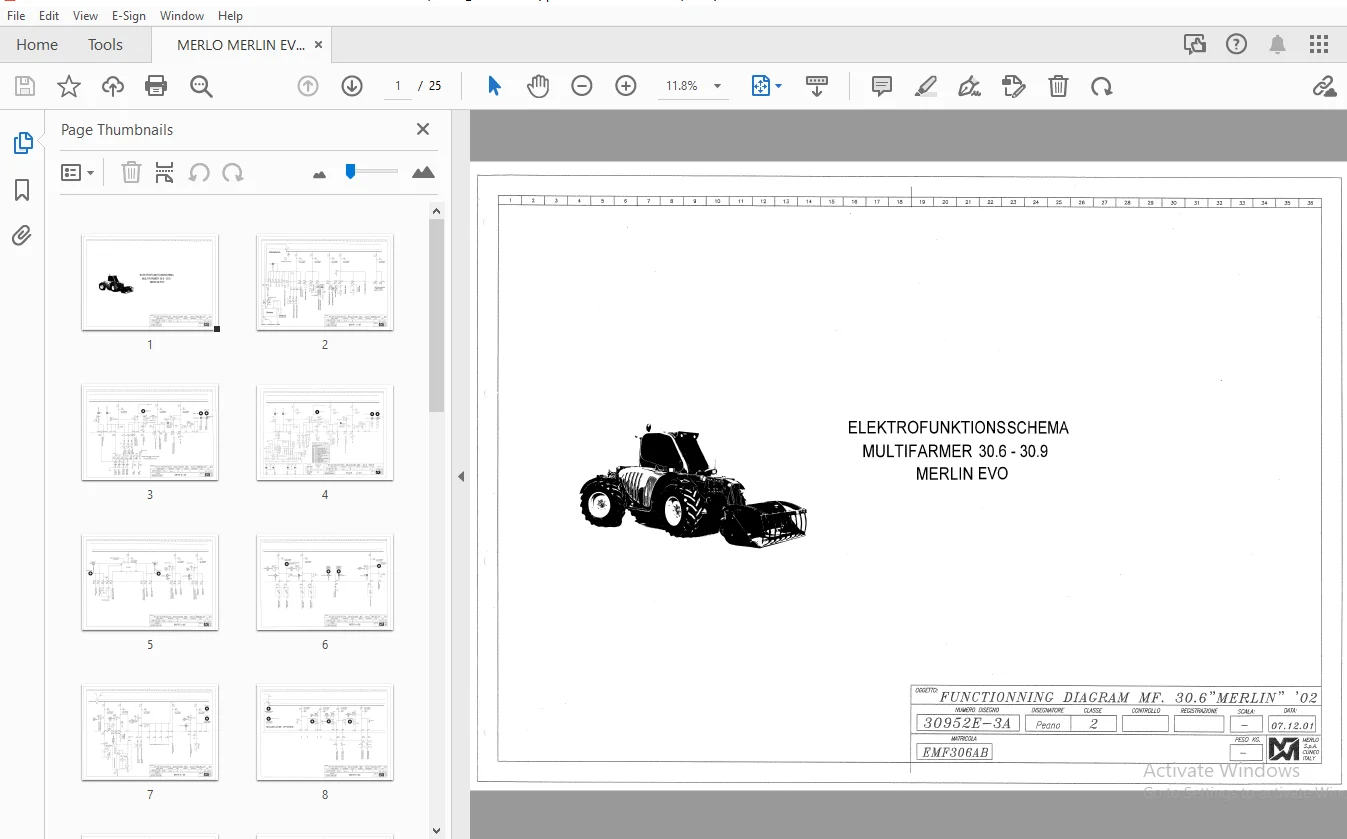Print the document using the printer icon

pyautogui.click(x=156, y=86)
